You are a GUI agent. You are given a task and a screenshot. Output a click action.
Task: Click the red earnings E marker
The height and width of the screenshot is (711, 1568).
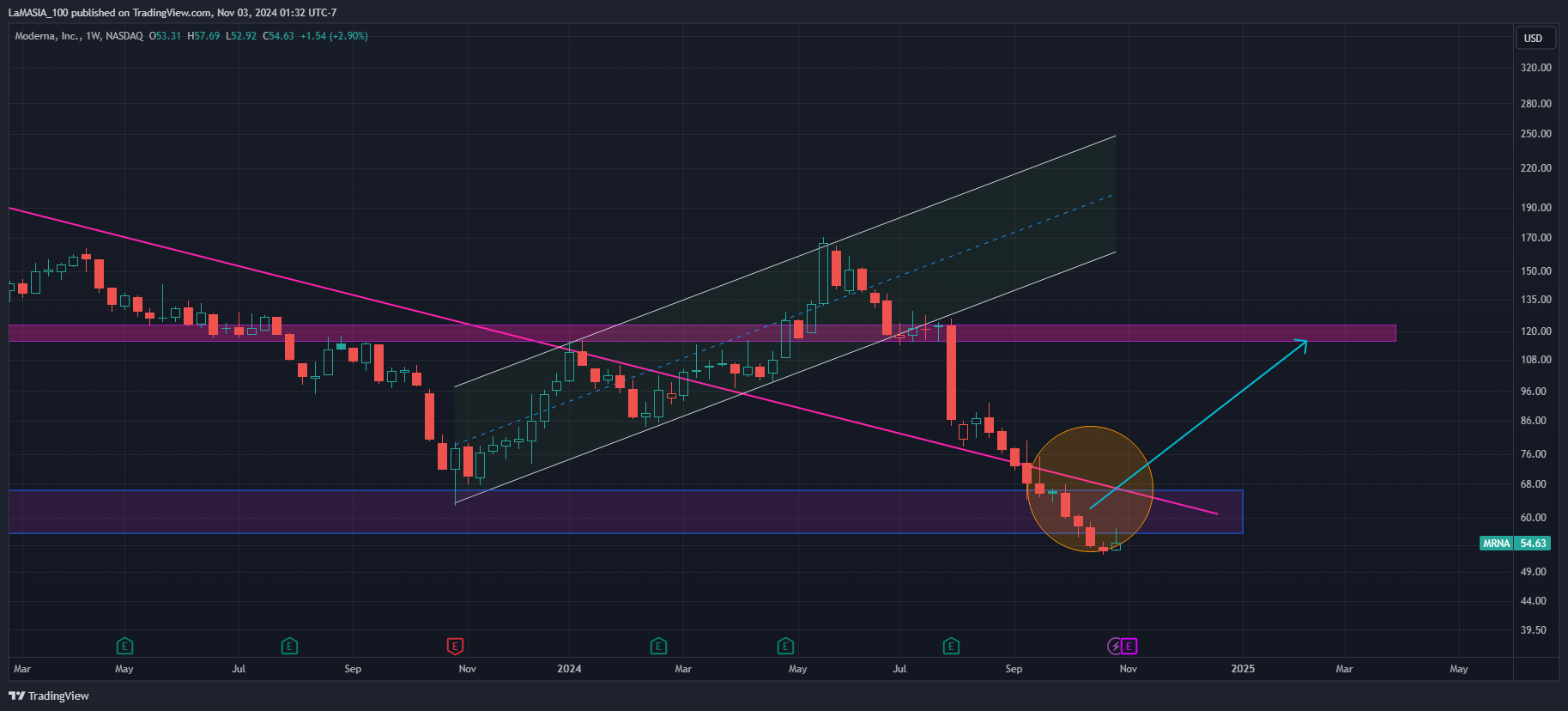tap(456, 646)
